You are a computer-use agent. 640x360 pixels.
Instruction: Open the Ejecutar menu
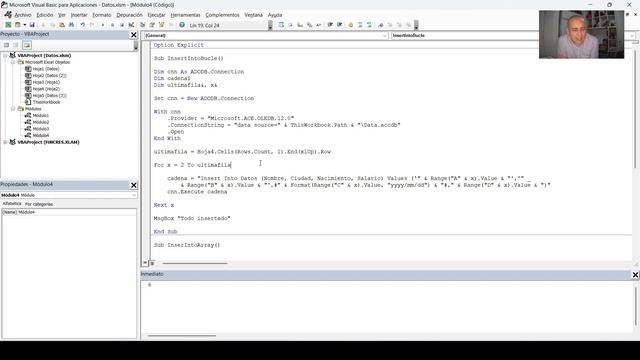point(156,15)
